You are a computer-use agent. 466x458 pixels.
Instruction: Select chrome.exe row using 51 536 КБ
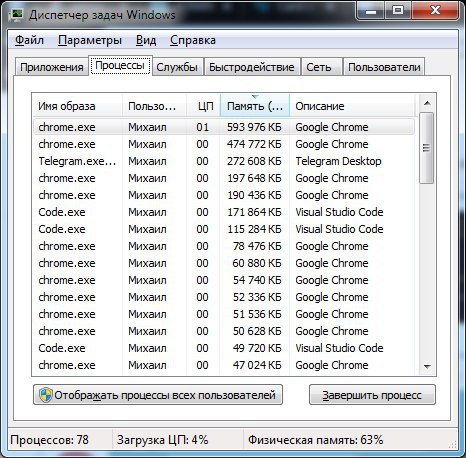[224, 314]
